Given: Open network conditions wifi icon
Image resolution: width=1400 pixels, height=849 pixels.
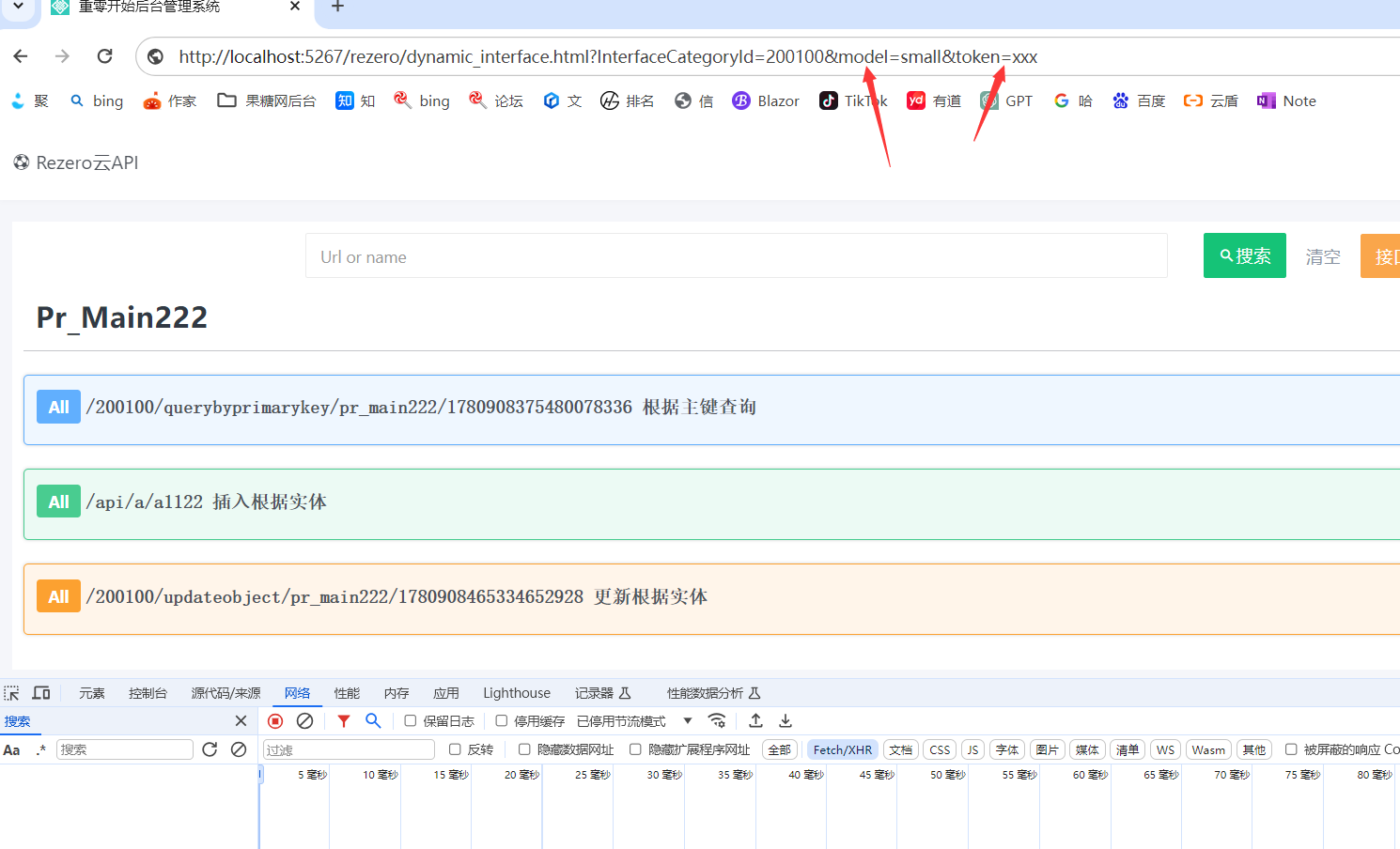Looking at the screenshot, I should 717,721.
